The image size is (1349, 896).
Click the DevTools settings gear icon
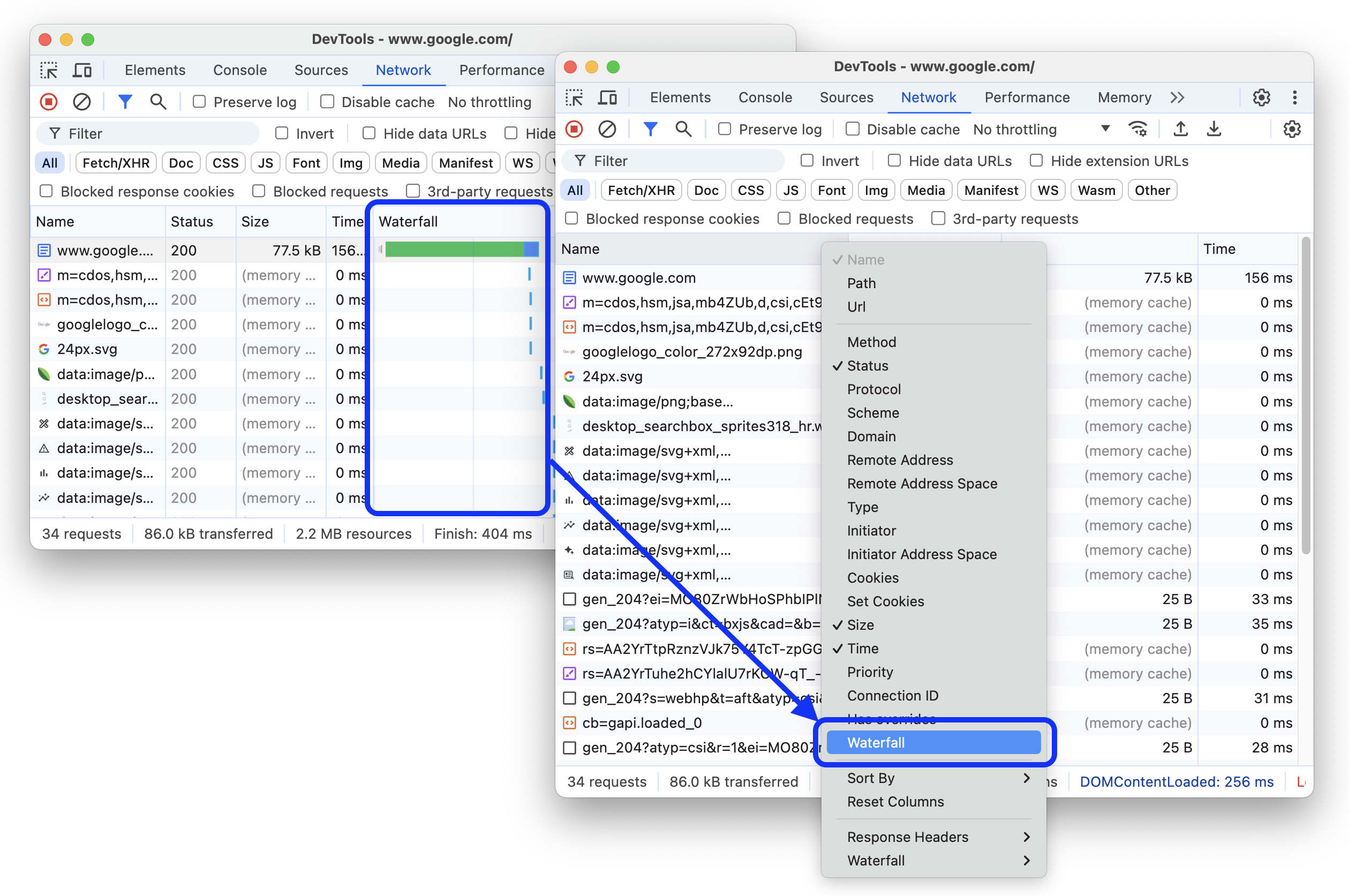(x=1261, y=97)
